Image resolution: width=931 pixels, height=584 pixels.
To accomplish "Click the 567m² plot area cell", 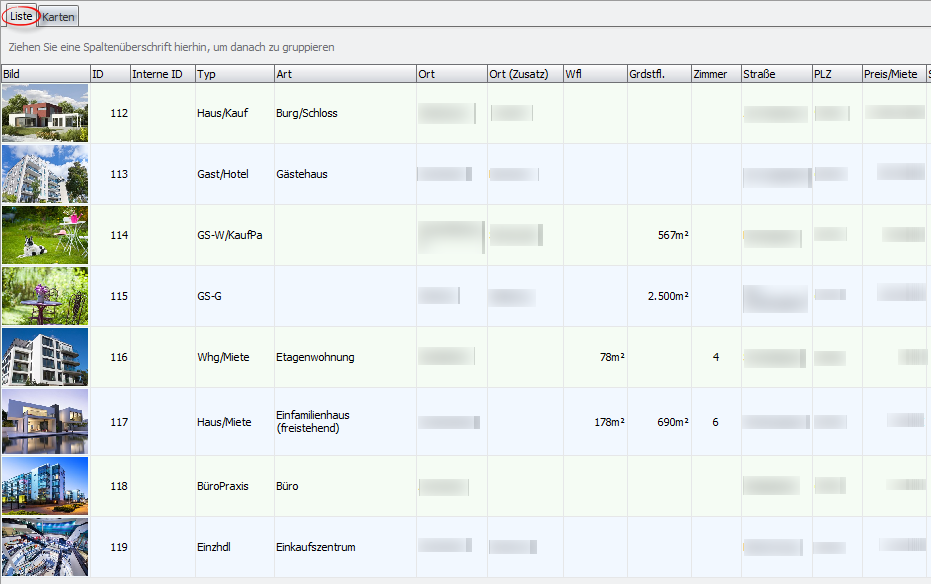I will tap(659, 235).
